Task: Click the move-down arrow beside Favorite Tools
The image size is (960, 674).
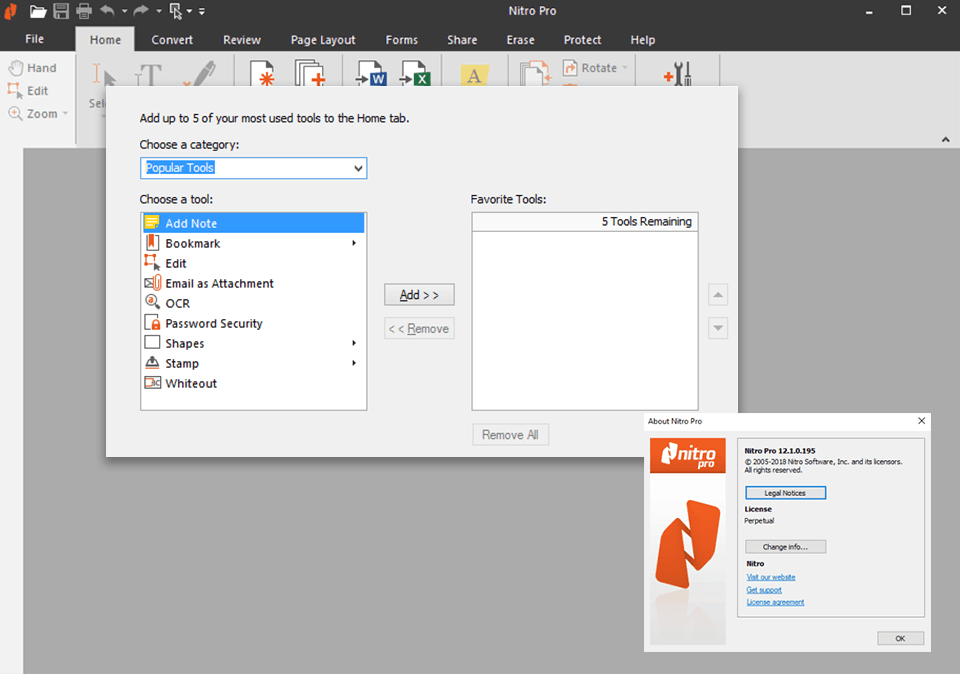Action: [x=717, y=328]
